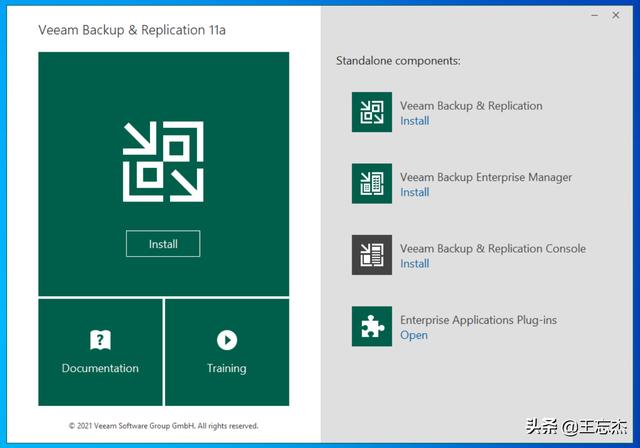Click the 2021 Veeam copyright notice

[x=163, y=426]
